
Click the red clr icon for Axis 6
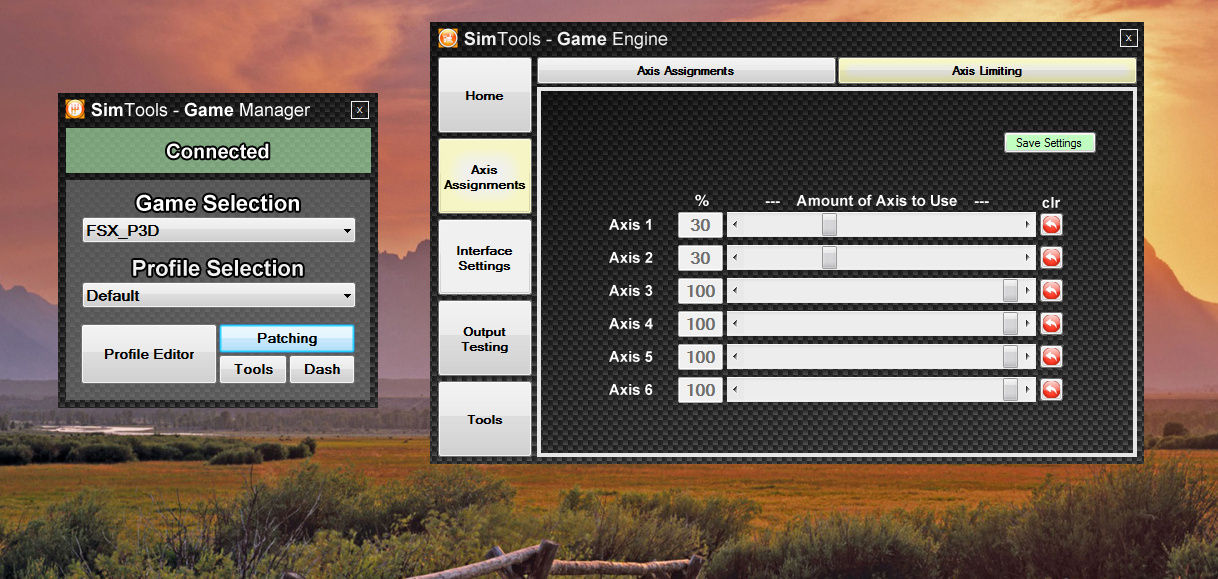click(1051, 390)
